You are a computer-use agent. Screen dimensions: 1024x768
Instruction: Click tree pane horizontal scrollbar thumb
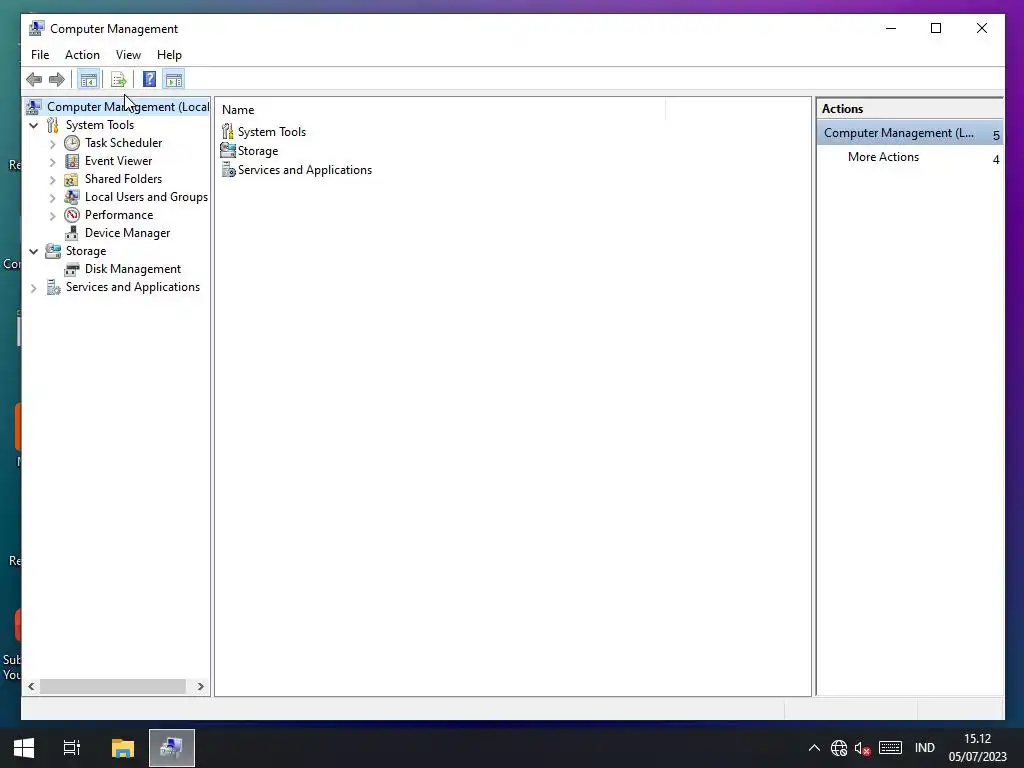(x=112, y=686)
